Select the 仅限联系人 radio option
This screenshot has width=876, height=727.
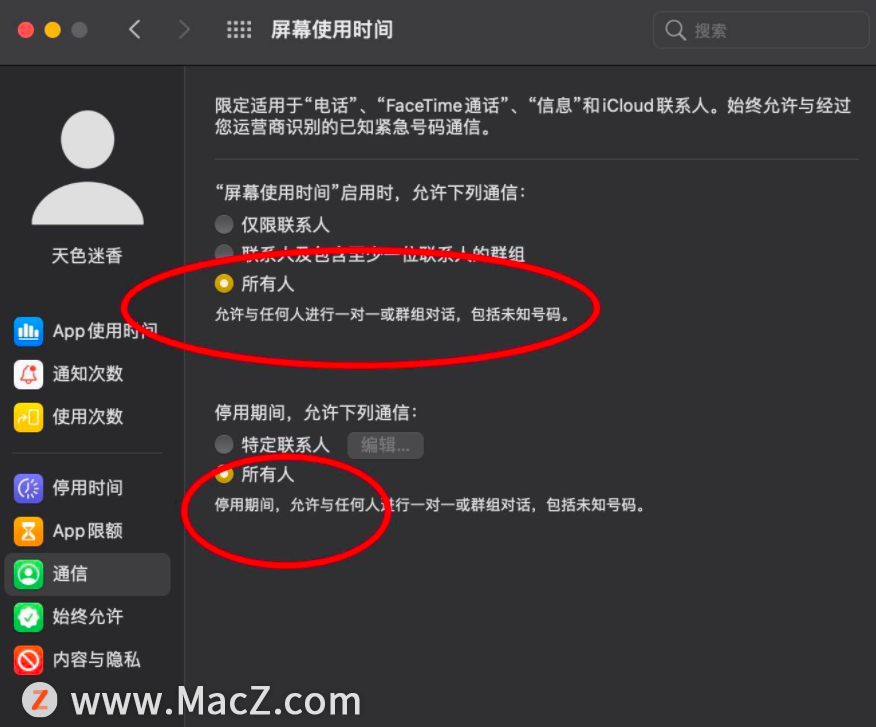pyautogui.click(x=224, y=225)
